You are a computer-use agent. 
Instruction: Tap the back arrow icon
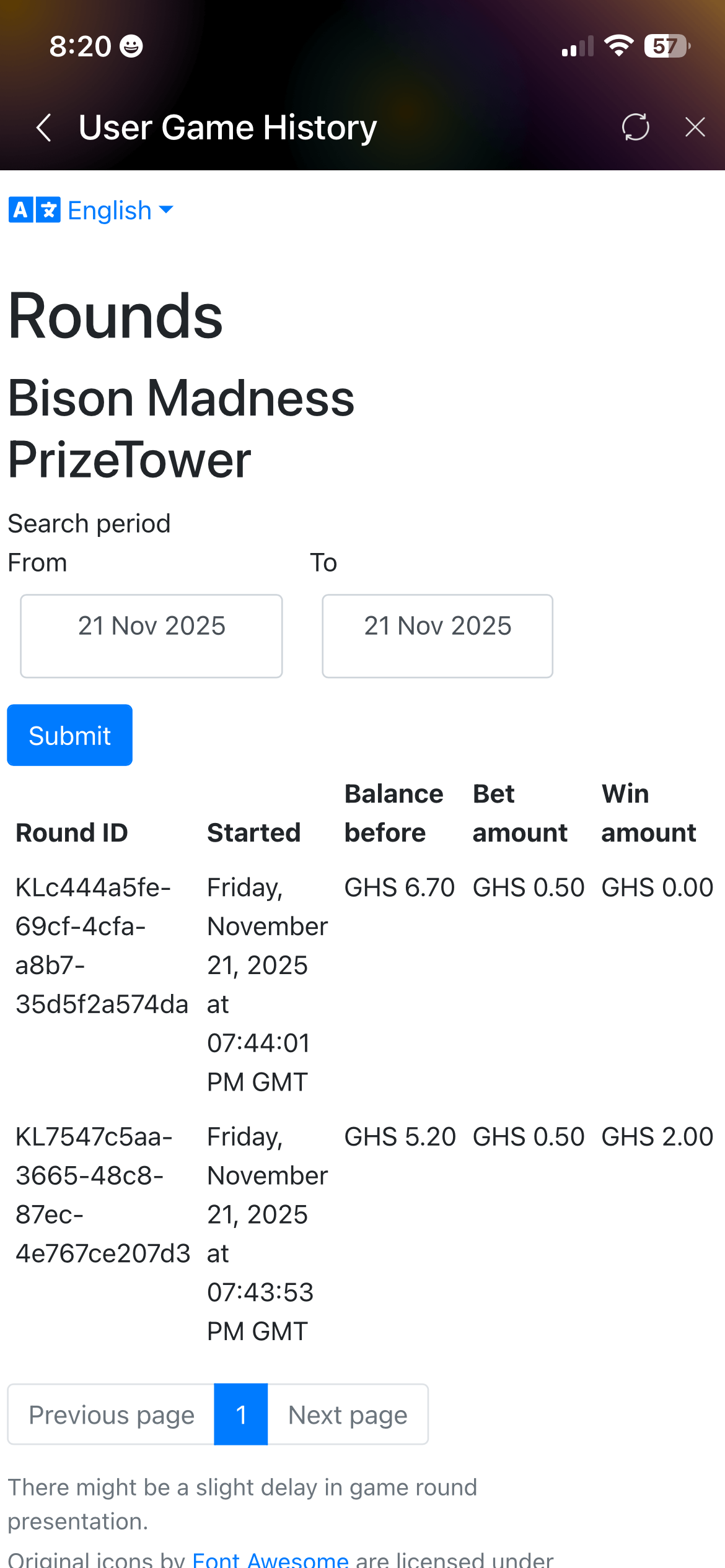(44, 128)
